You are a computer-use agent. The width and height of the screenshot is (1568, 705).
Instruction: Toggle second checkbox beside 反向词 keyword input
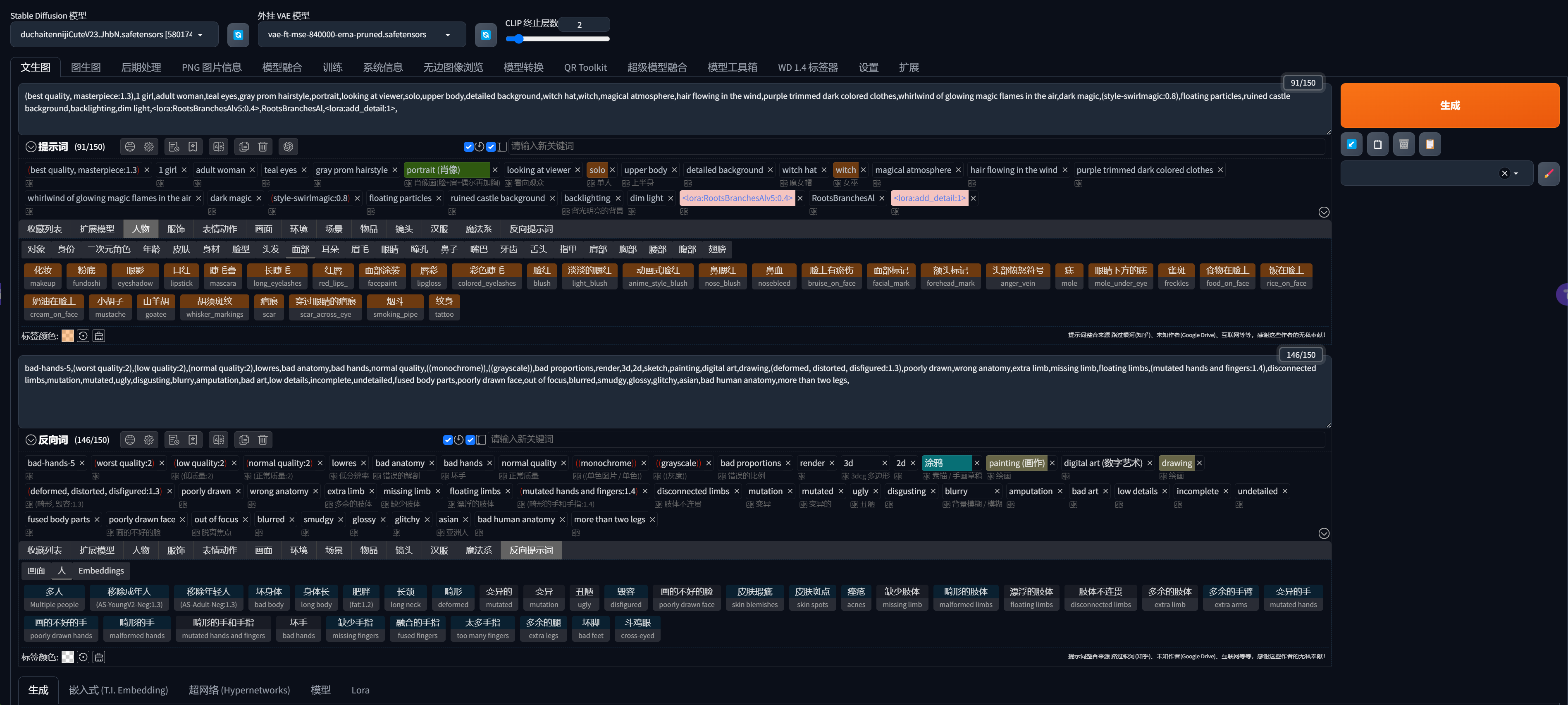[470, 440]
